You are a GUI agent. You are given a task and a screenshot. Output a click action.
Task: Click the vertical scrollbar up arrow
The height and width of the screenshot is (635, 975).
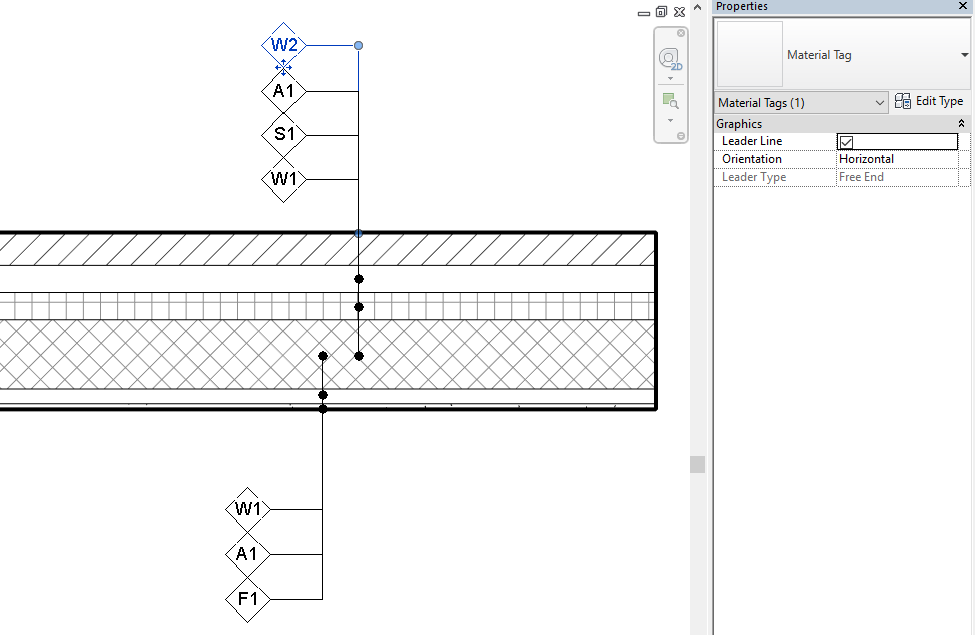698,7
